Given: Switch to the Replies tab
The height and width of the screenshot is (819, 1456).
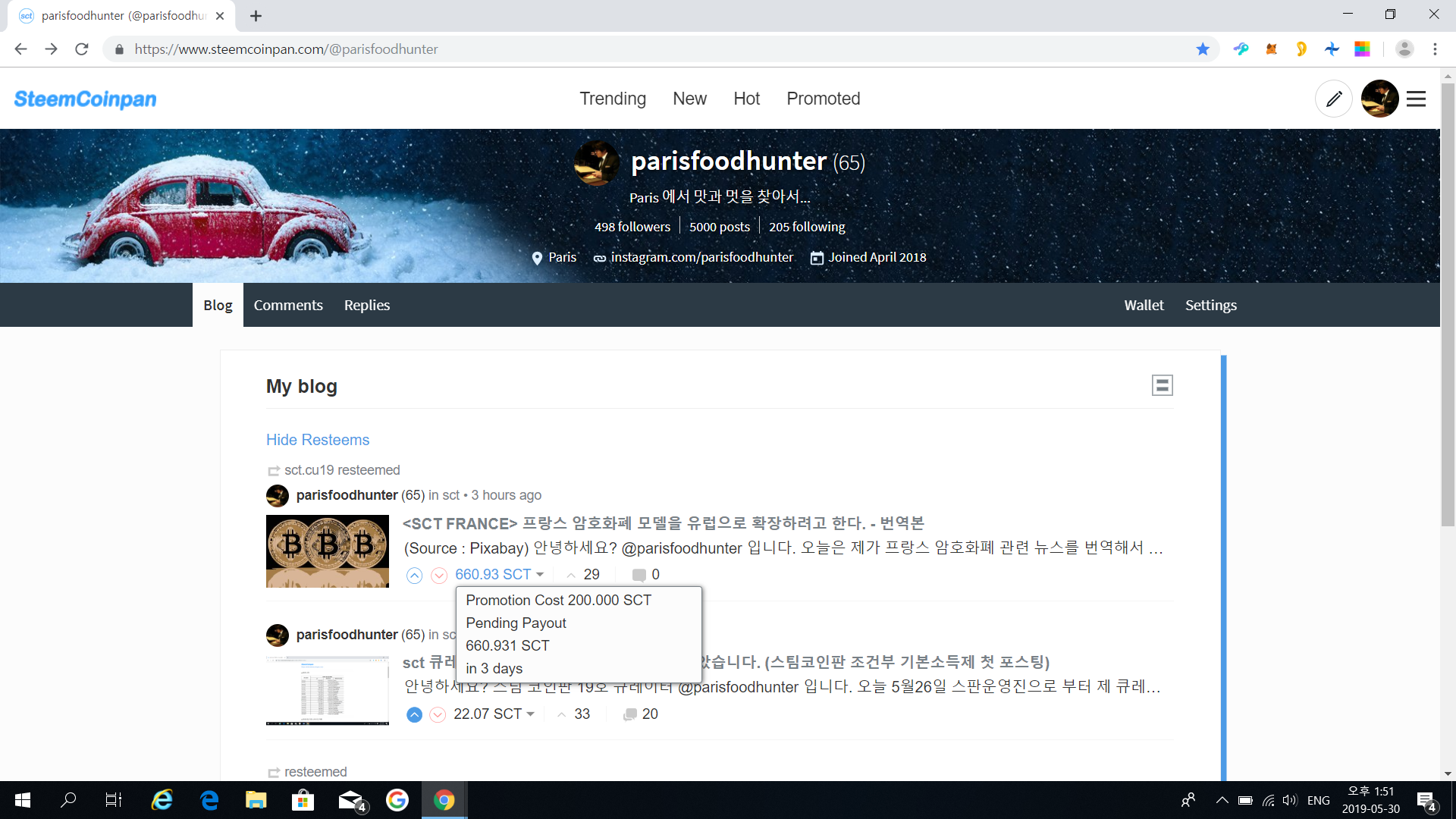Looking at the screenshot, I should tap(367, 305).
